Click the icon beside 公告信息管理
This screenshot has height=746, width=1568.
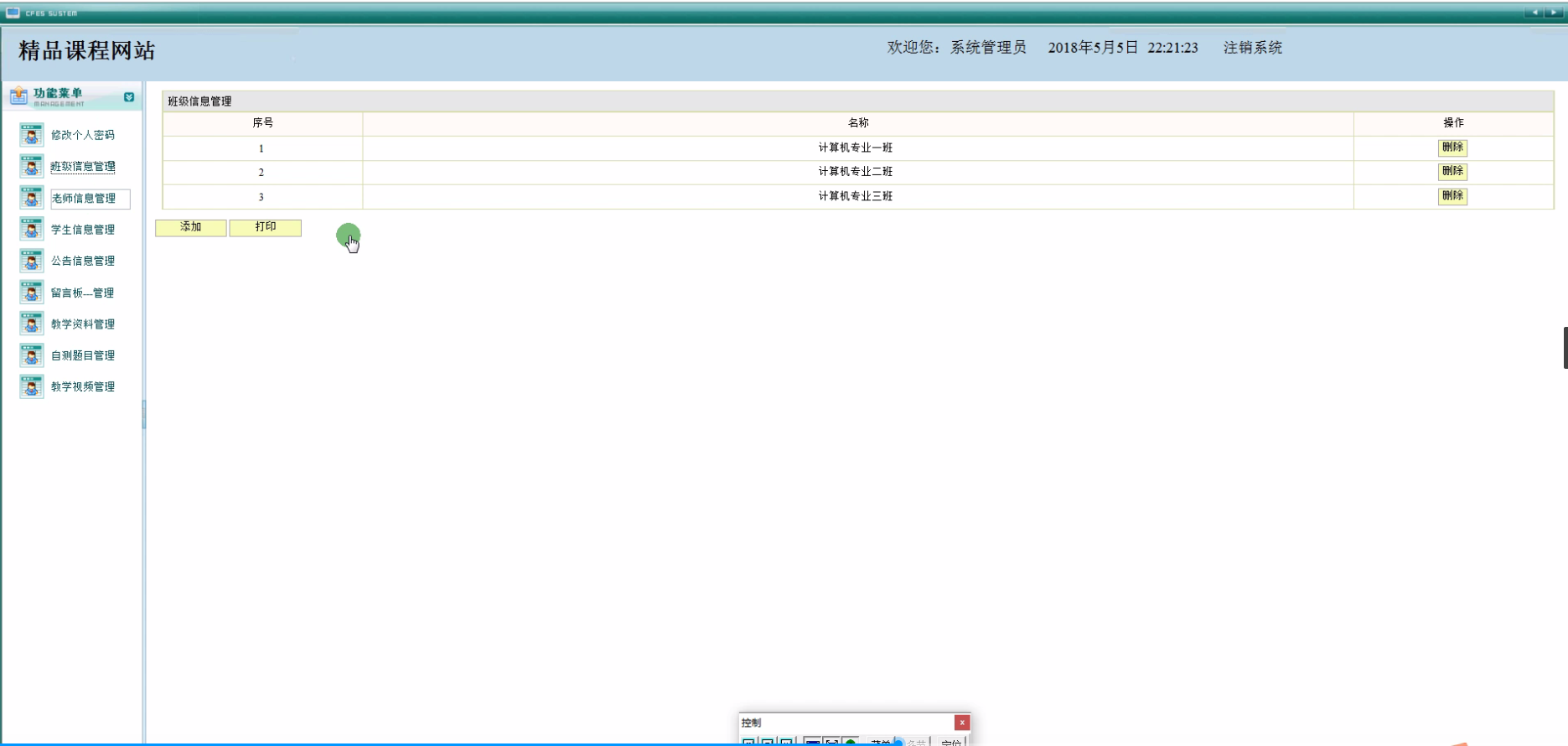tap(32, 261)
